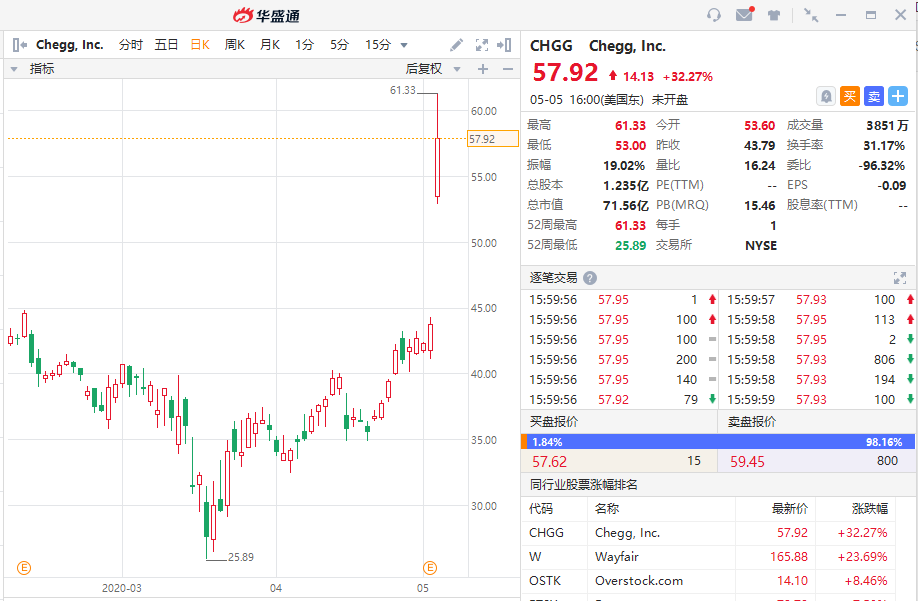The width and height of the screenshot is (918, 601).
Task: Open the Overstock.com row
Action: [709, 581]
